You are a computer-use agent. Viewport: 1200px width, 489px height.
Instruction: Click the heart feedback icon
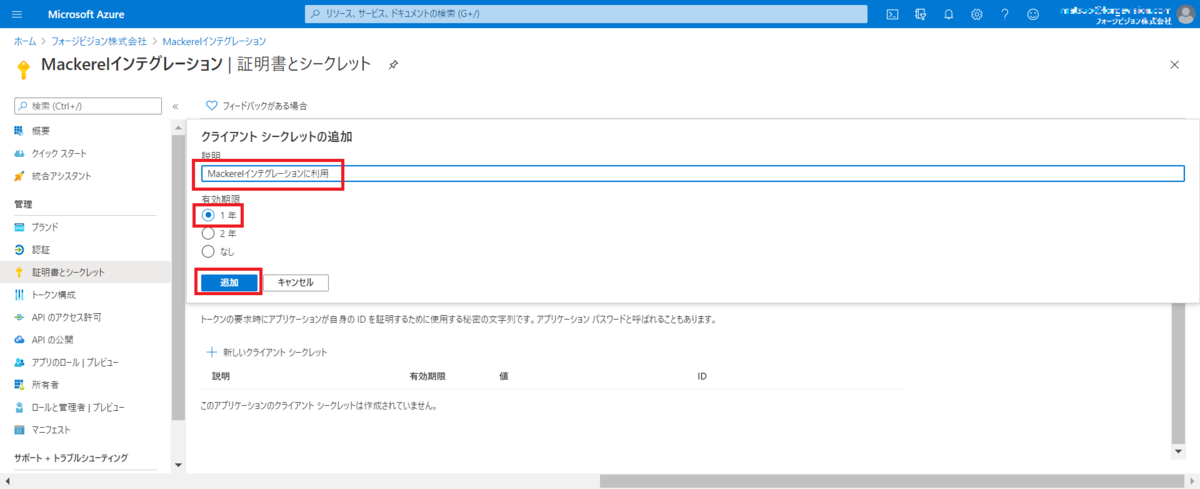pyautogui.click(x=212, y=105)
